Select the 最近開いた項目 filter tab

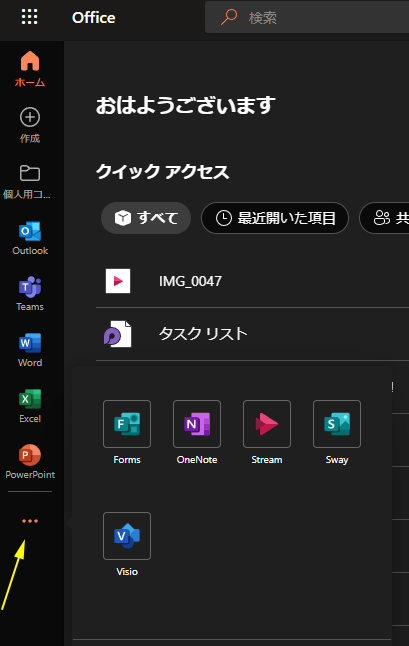[275, 218]
